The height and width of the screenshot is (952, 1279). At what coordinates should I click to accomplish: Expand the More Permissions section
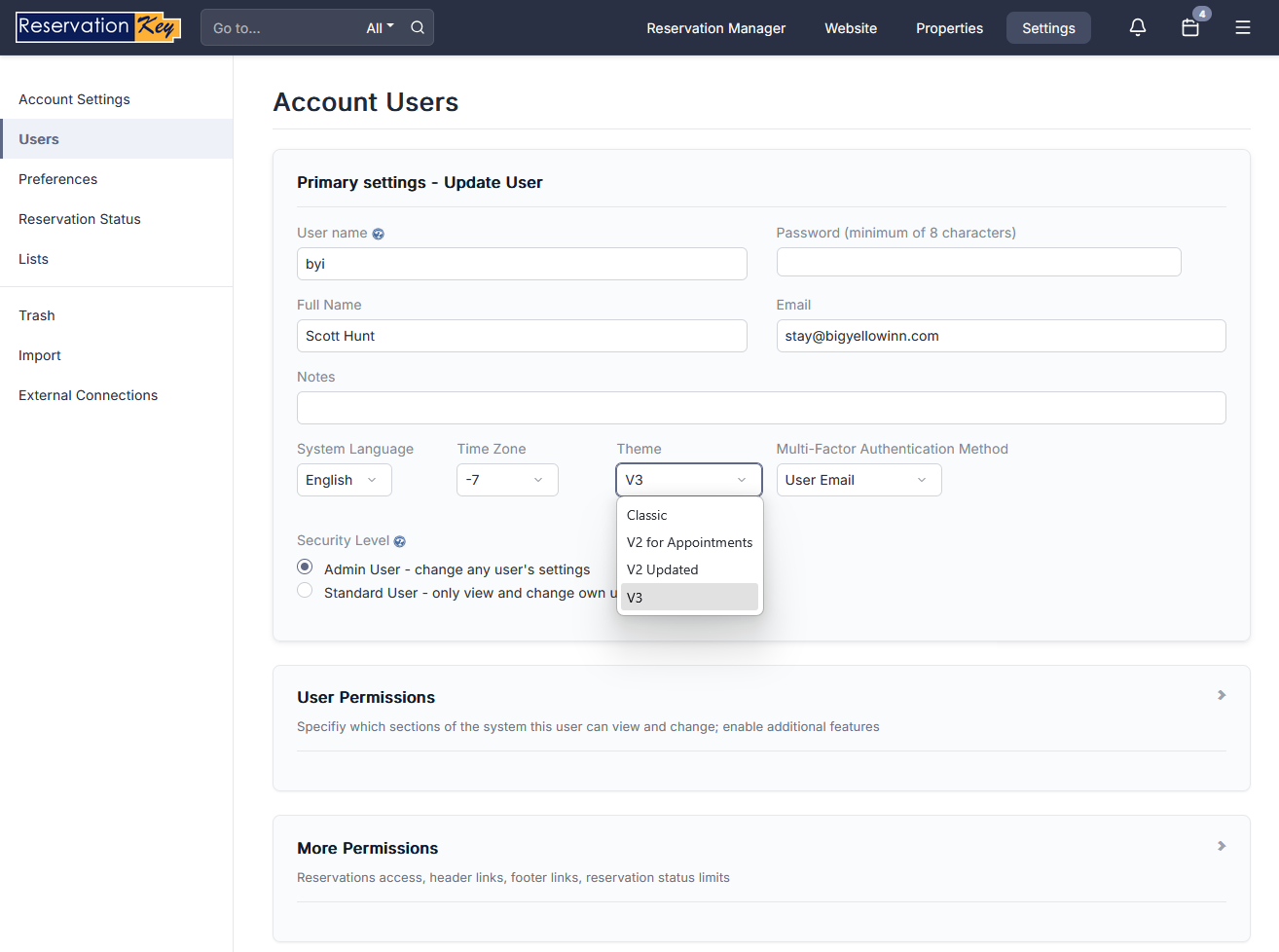coord(1222,846)
